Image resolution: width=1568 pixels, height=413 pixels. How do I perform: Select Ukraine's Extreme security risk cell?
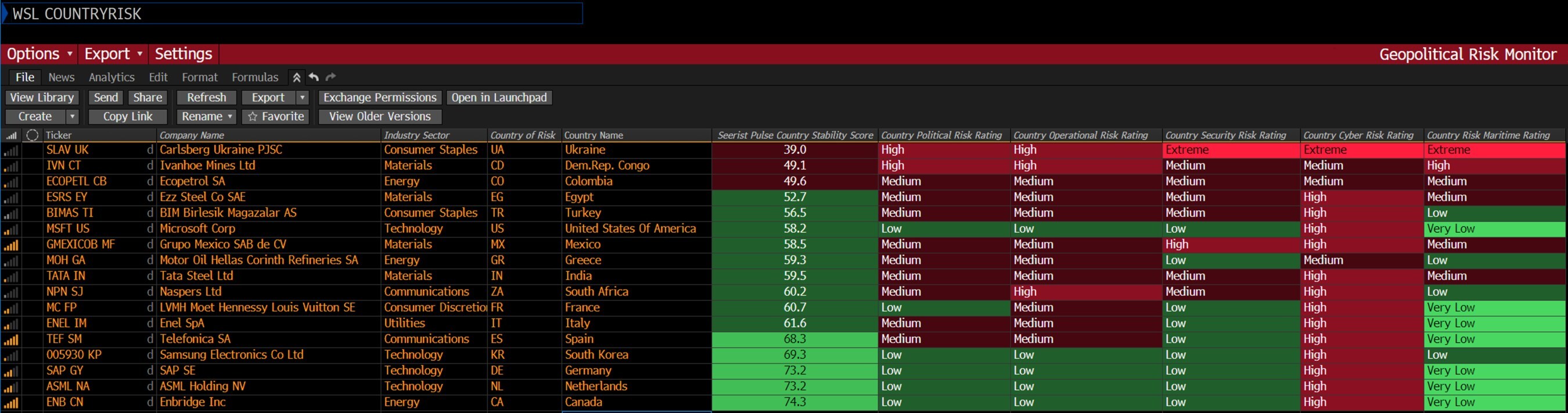(x=1231, y=150)
